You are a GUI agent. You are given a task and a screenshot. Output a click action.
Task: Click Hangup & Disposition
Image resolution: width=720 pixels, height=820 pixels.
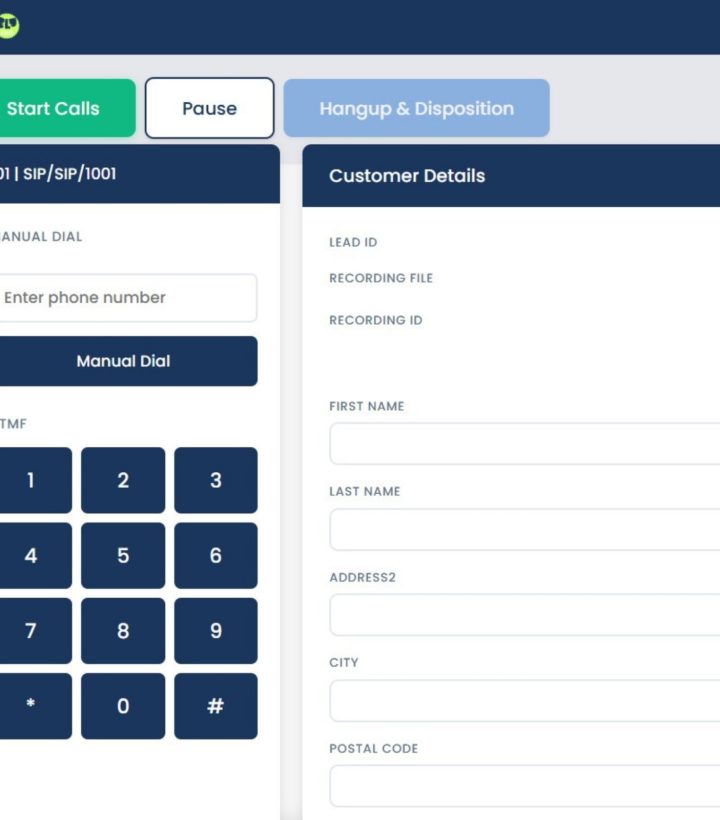(x=418, y=107)
